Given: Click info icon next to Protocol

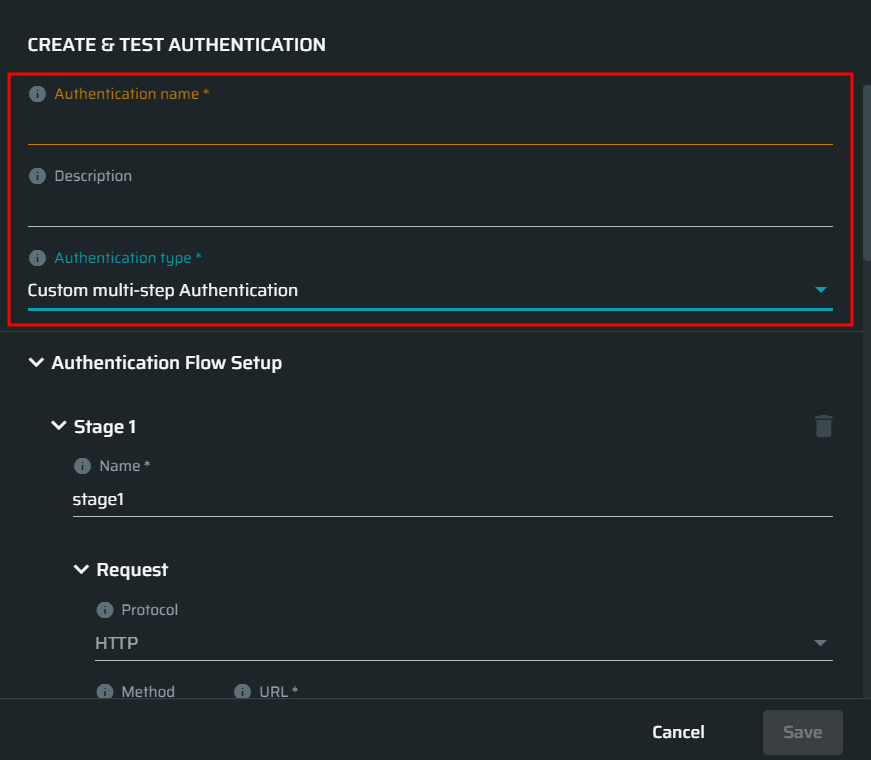Looking at the screenshot, I should tap(105, 610).
